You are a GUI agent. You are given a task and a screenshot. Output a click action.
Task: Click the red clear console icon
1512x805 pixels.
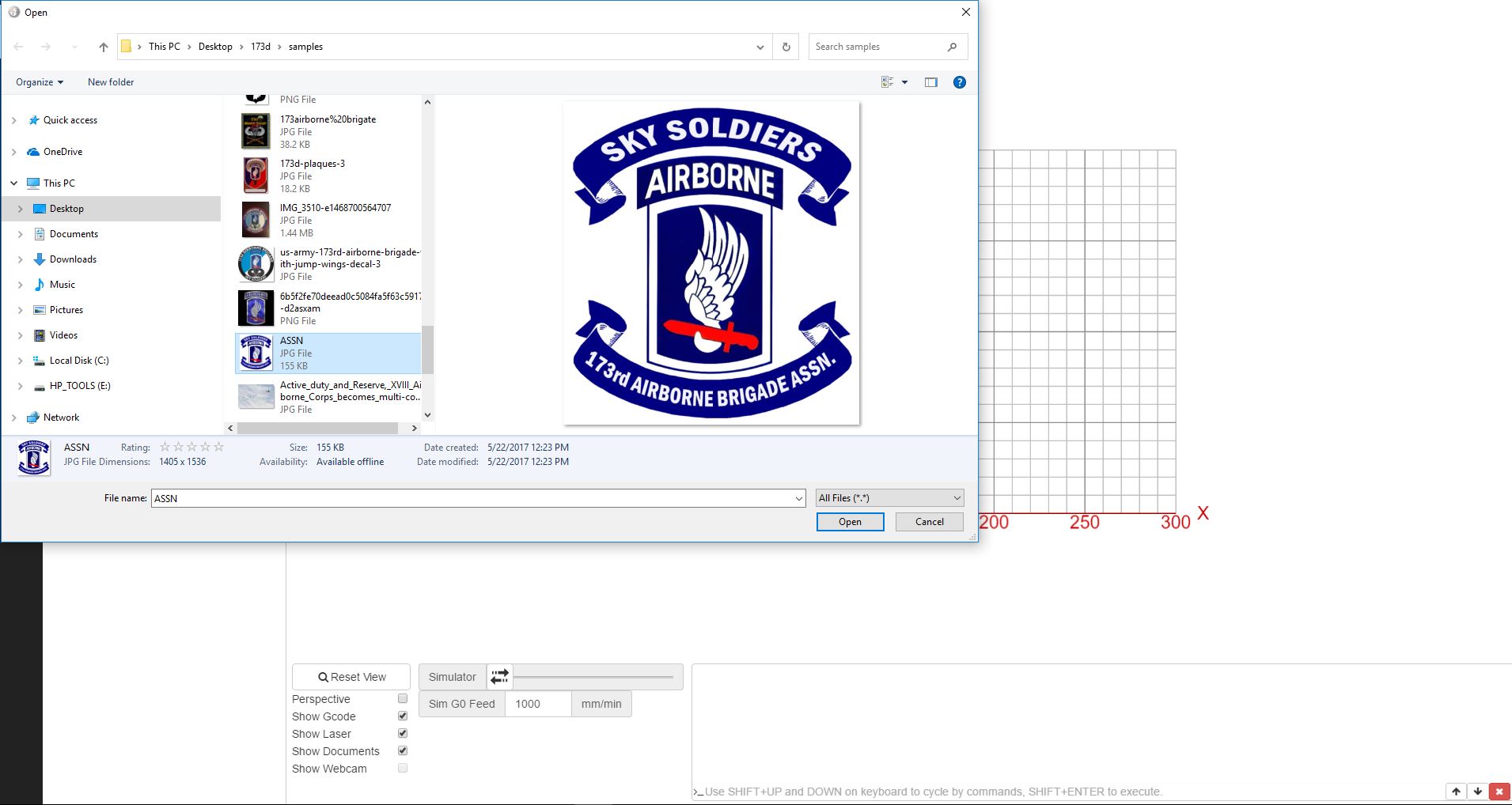[1499, 792]
